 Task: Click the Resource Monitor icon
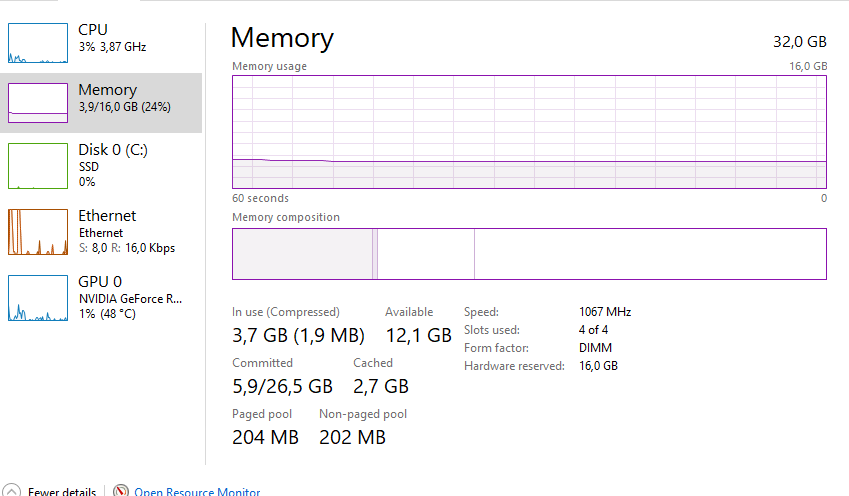click(121, 491)
